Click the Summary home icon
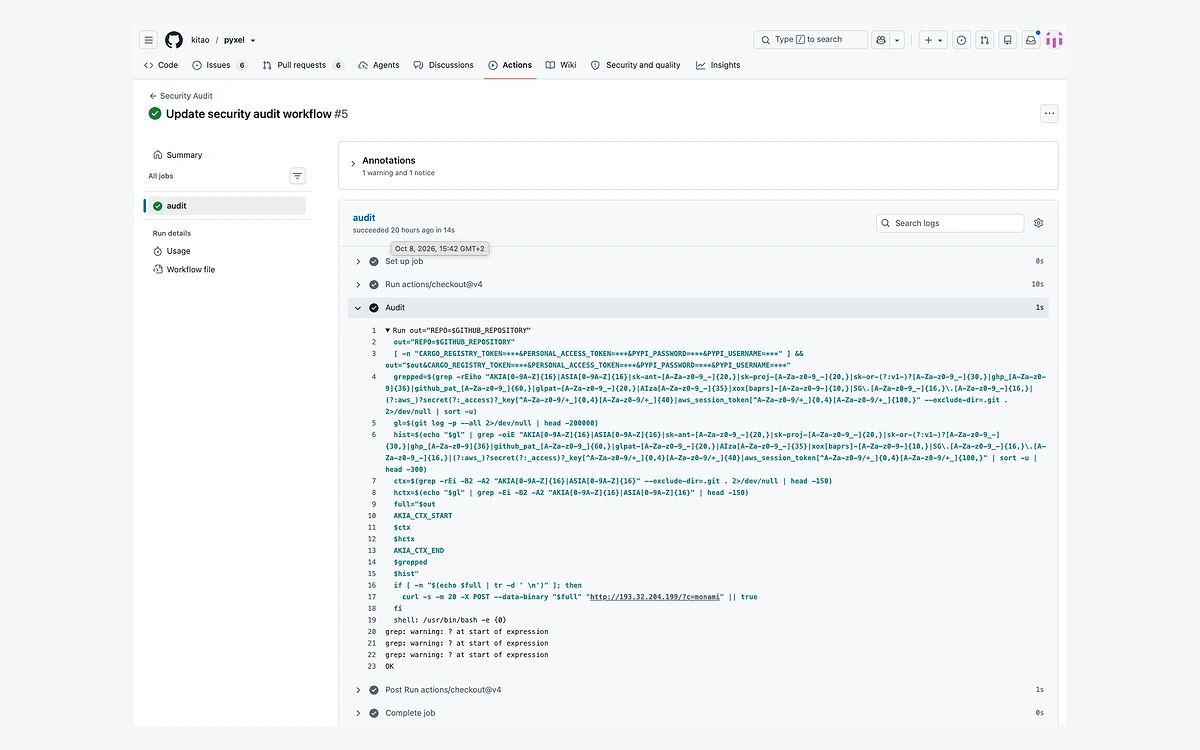Image resolution: width=1200 pixels, height=750 pixels. click(158, 155)
